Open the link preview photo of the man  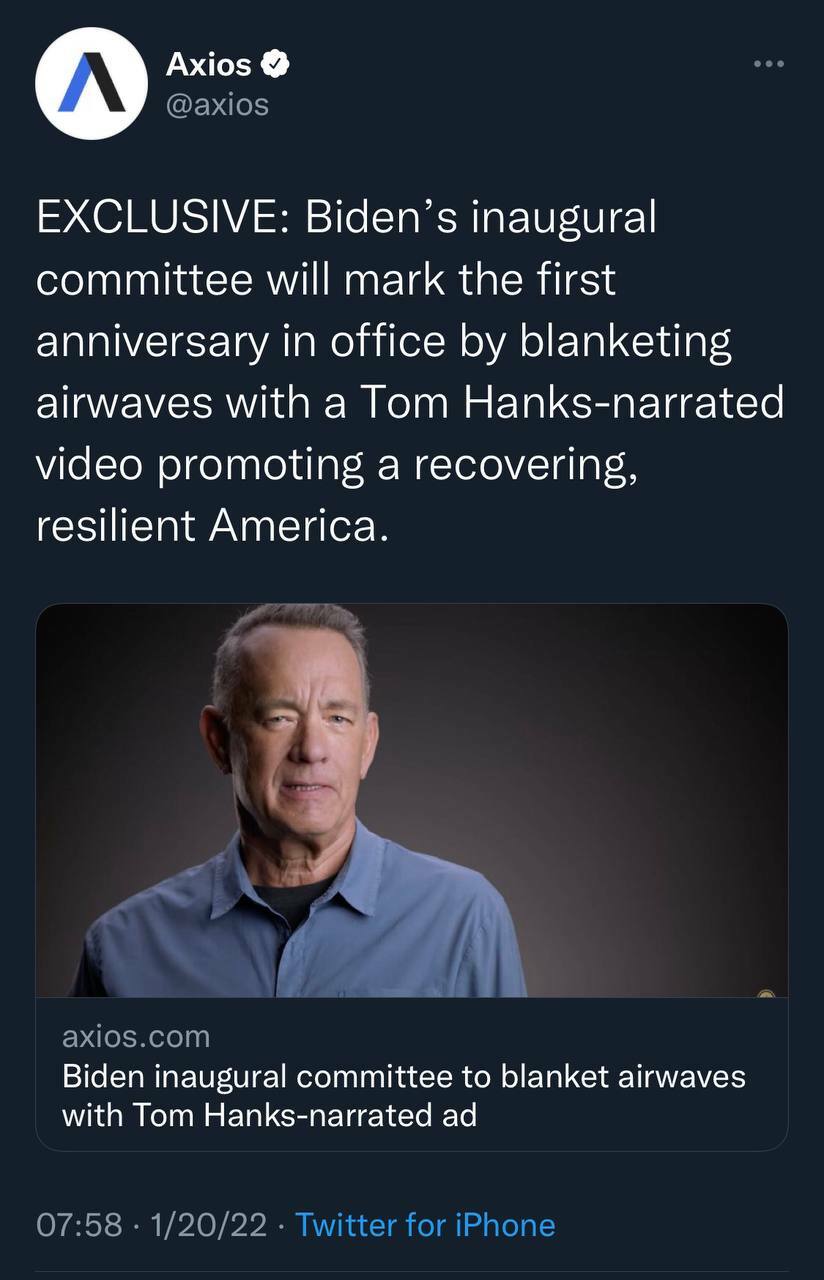pos(412,800)
